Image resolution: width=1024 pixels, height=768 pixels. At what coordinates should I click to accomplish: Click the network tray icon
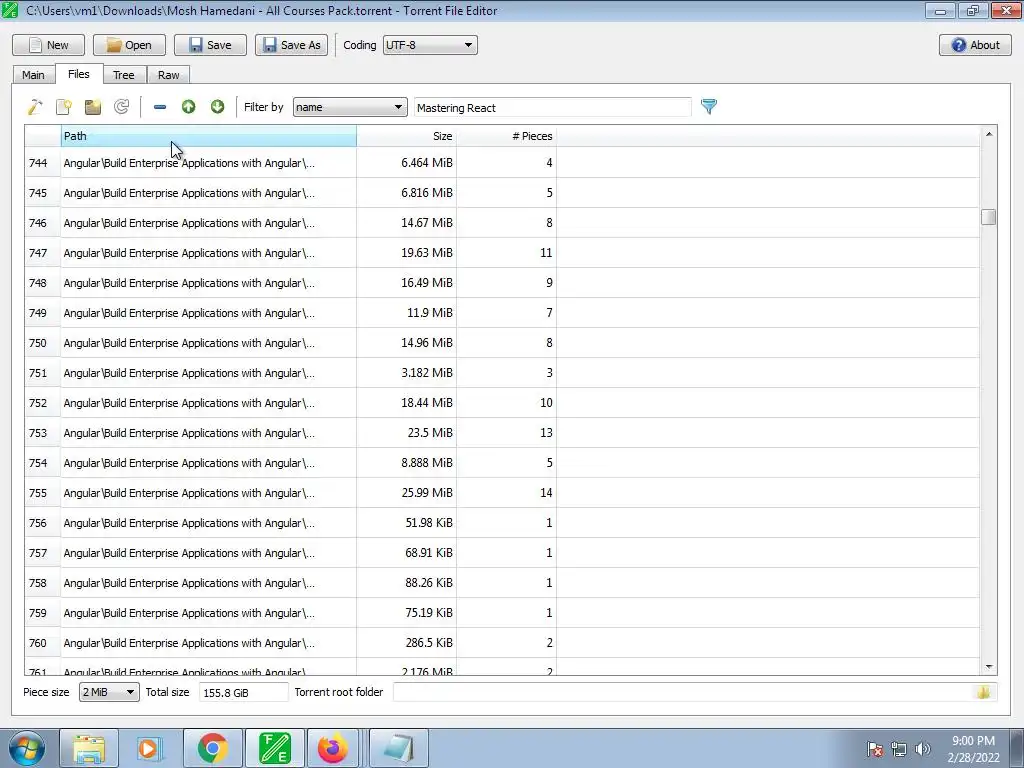899,749
